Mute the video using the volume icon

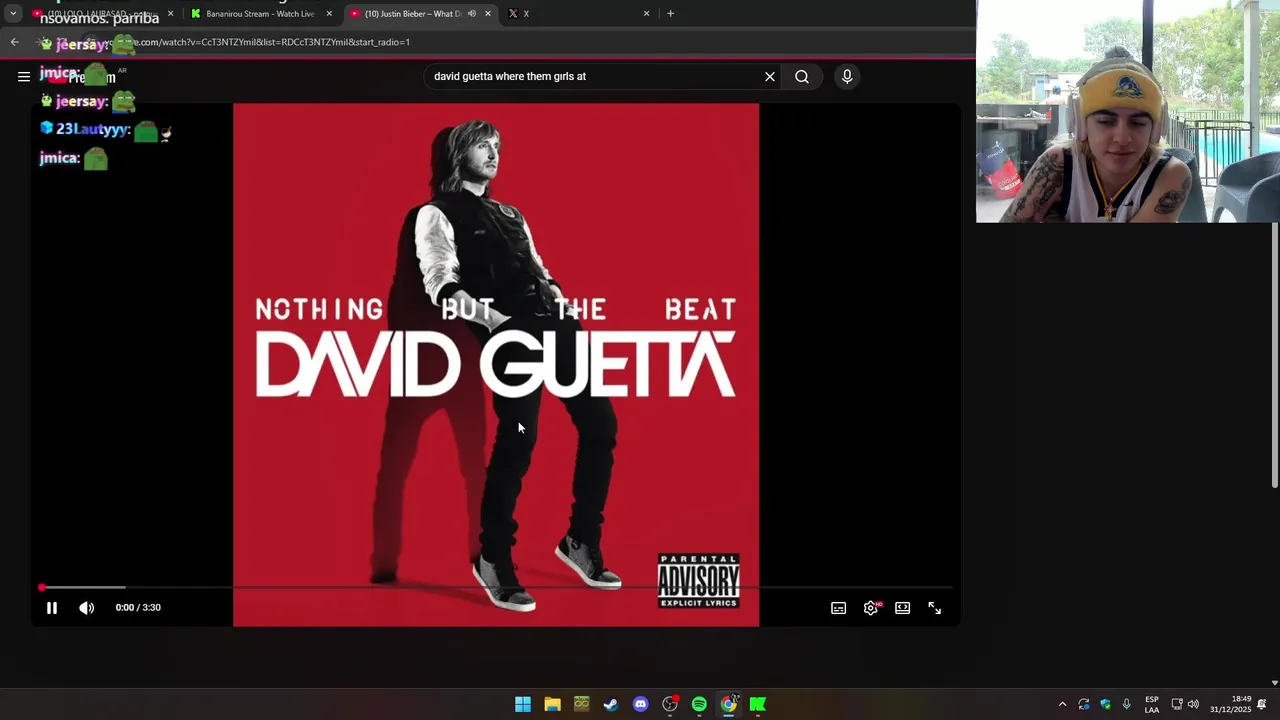click(87, 608)
